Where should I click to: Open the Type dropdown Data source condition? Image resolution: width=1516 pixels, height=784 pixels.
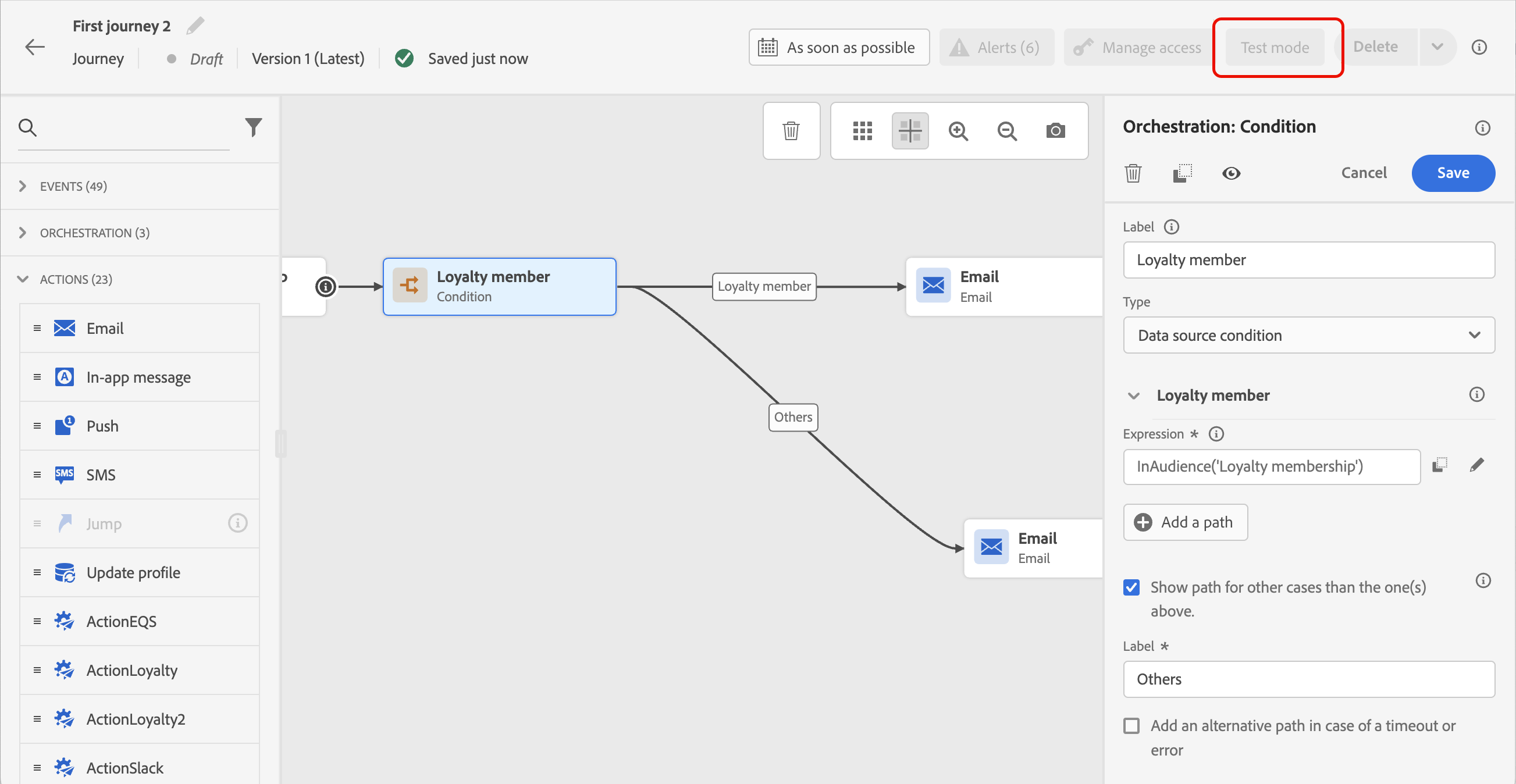pos(1308,336)
